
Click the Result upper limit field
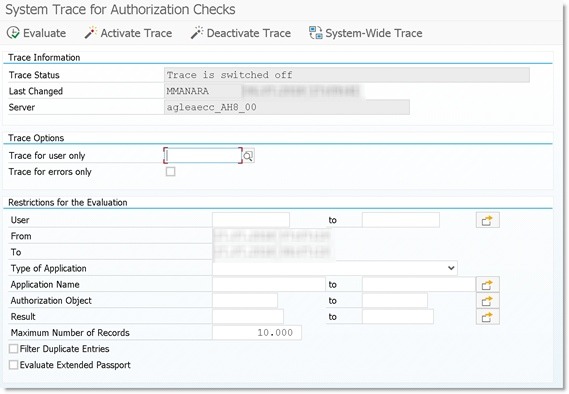(398, 316)
